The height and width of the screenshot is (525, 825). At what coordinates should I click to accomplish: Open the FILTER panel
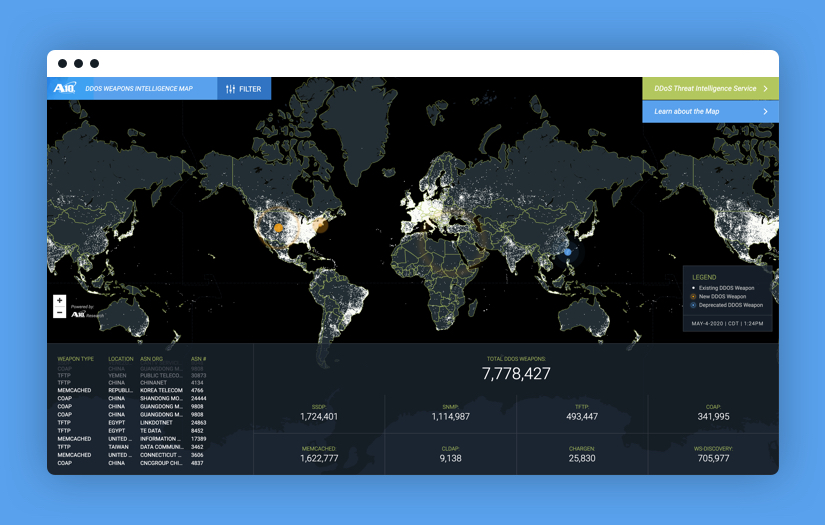tap(244, 88)
